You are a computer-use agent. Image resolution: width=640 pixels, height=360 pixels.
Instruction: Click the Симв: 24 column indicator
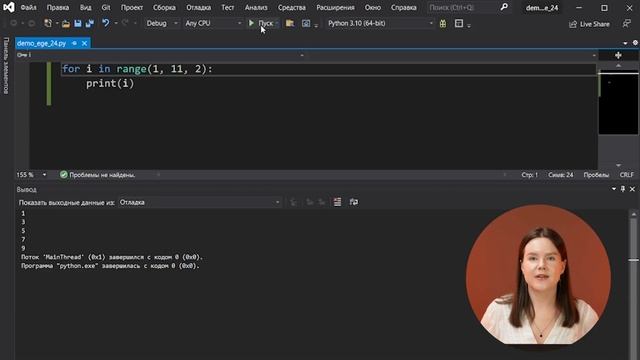point(560,175)
